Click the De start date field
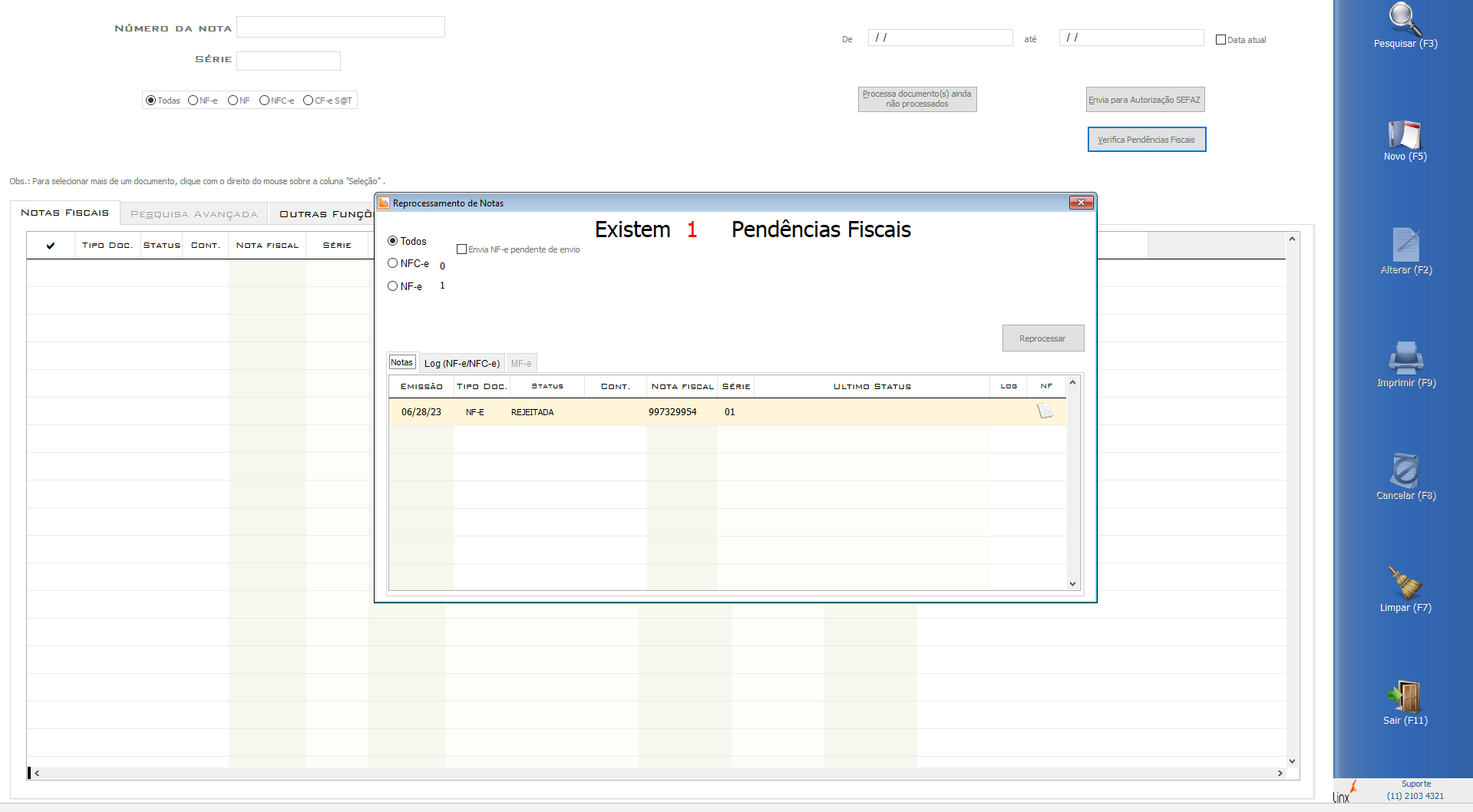Viewport: 1473px width, 812px height. (x=940, y=38)
